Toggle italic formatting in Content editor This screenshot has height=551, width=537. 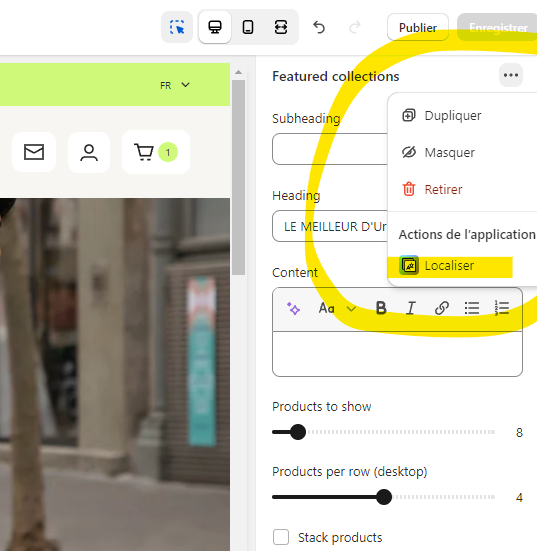(x=410, y=309)
